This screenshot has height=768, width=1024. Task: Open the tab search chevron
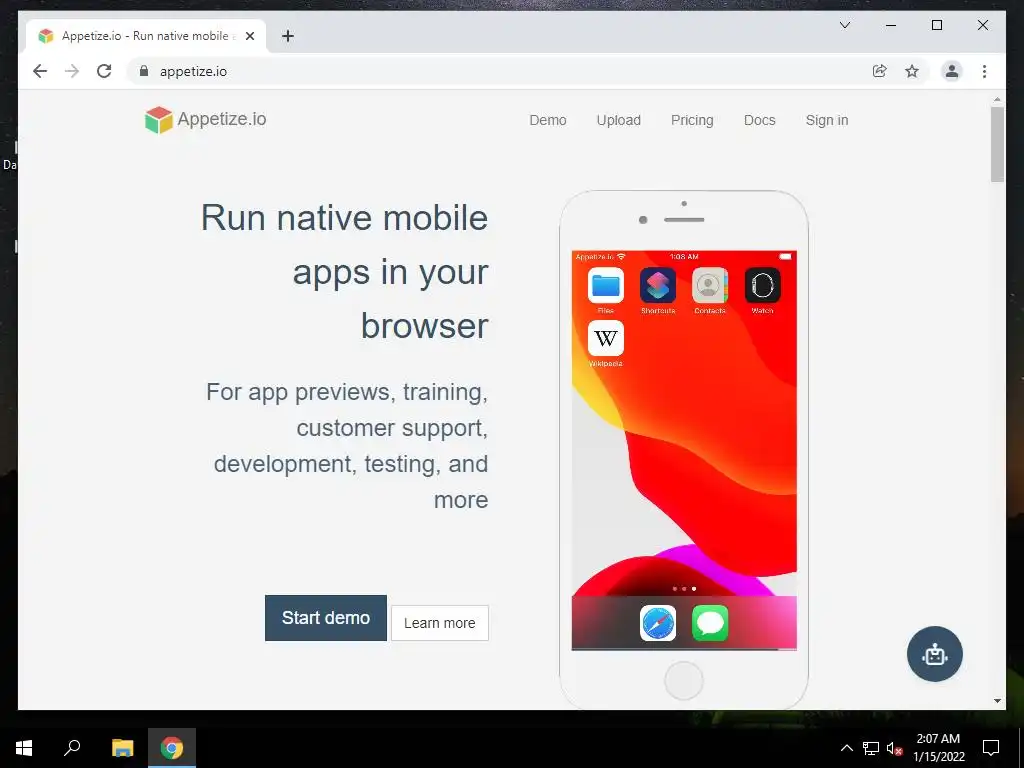point(844,25)
